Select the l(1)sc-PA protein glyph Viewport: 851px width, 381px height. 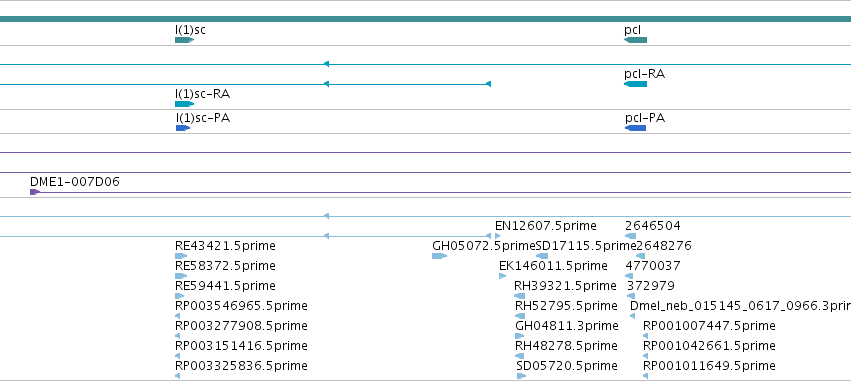point(183,128)
